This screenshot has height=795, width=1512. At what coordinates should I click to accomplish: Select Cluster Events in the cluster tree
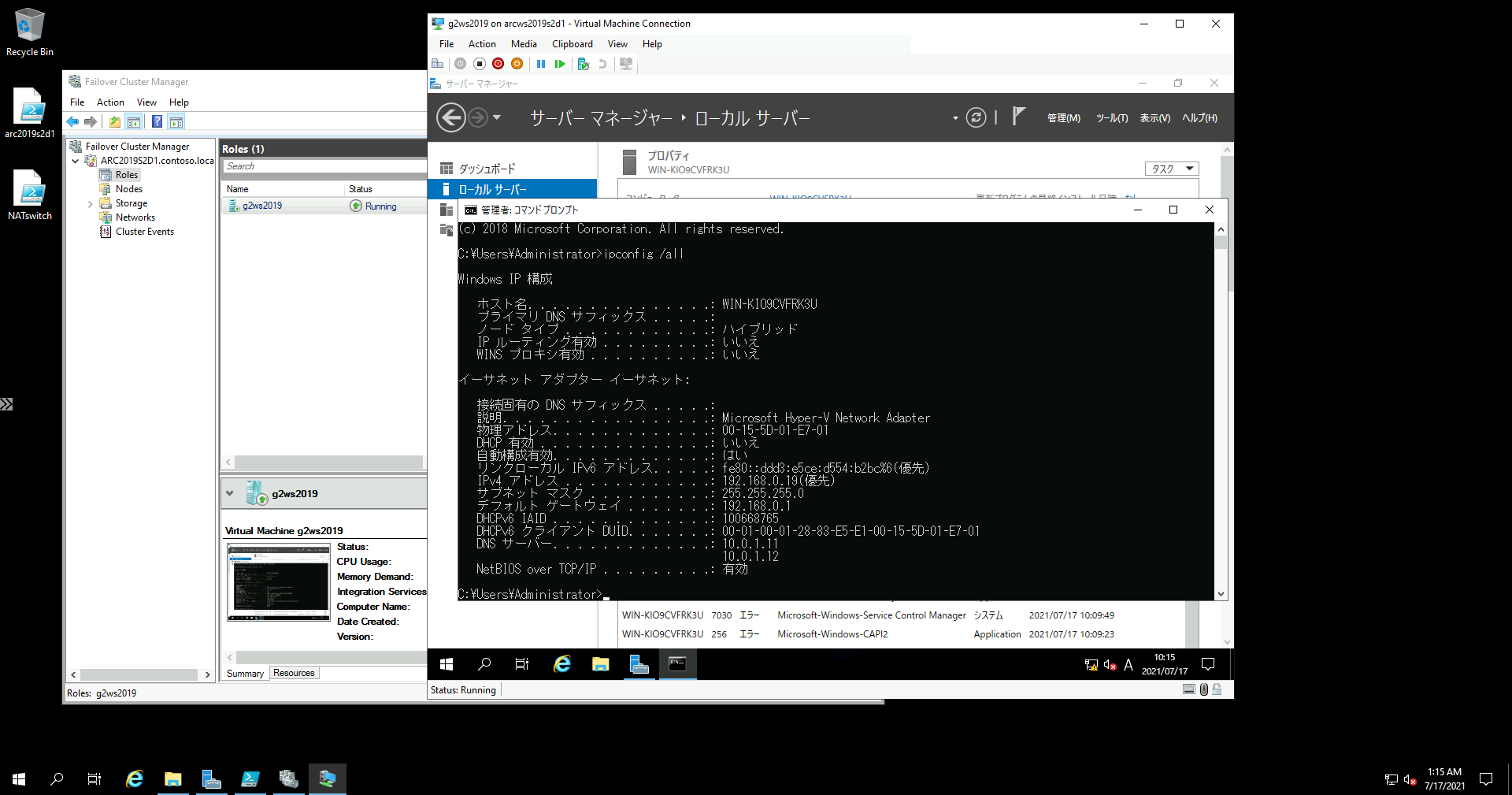click(x=145, y=232)
